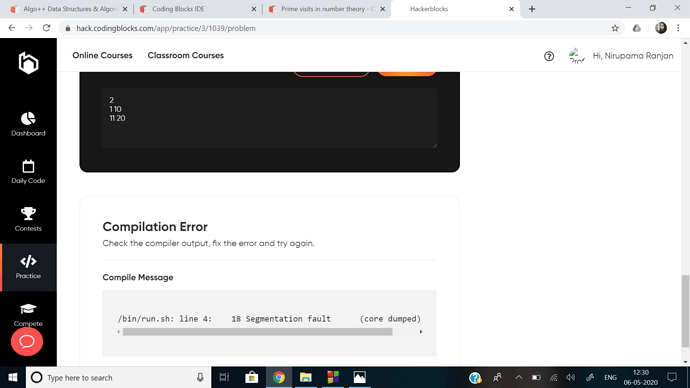The image size is (690, 388).
Task: Click the page vertical scrollbar thumb
Action: (685, 311)
